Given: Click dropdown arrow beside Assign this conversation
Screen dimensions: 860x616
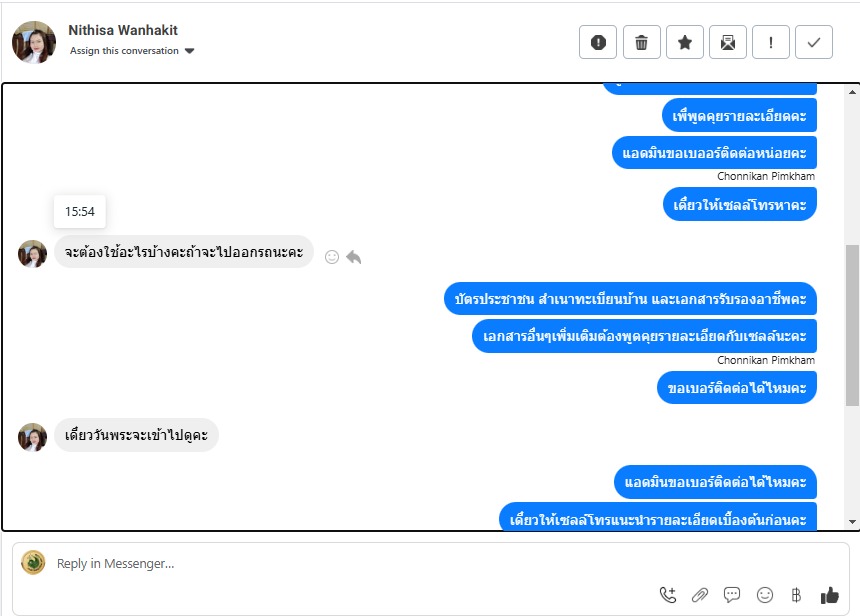Looking at the screenshot, I should point(190,51).
